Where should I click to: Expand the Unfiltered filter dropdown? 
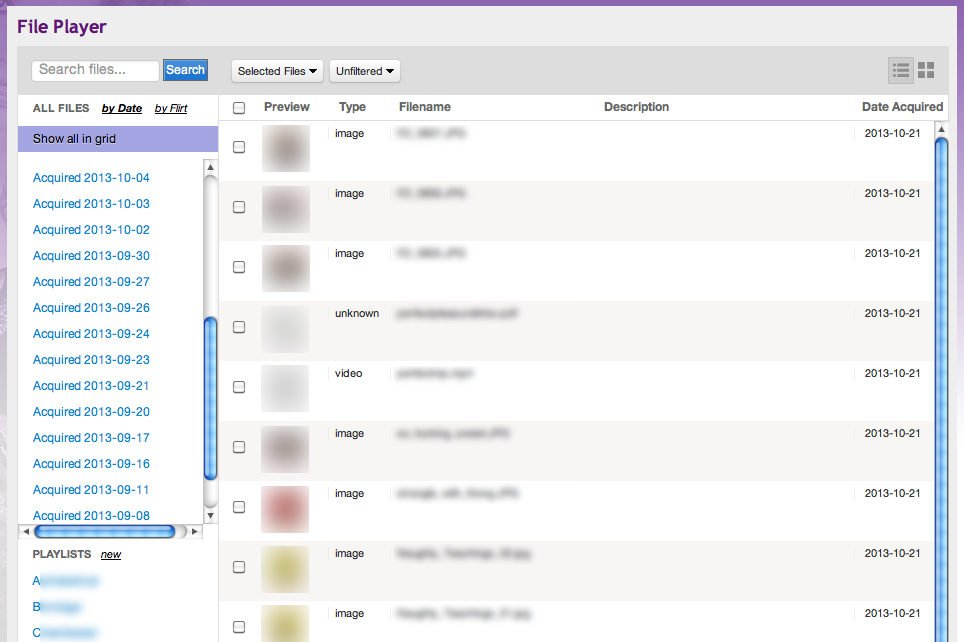click(x=365, y=71)
